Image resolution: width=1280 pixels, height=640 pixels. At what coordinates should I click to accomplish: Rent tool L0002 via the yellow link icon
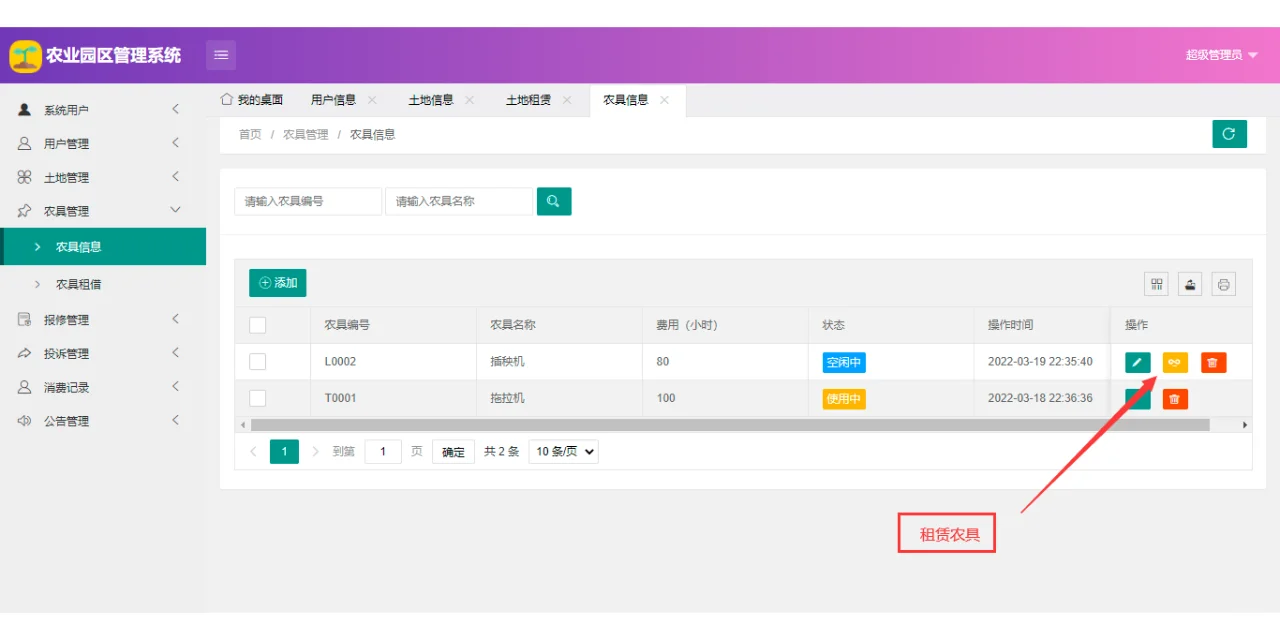pyautogui.click(x=1175, y=362)
